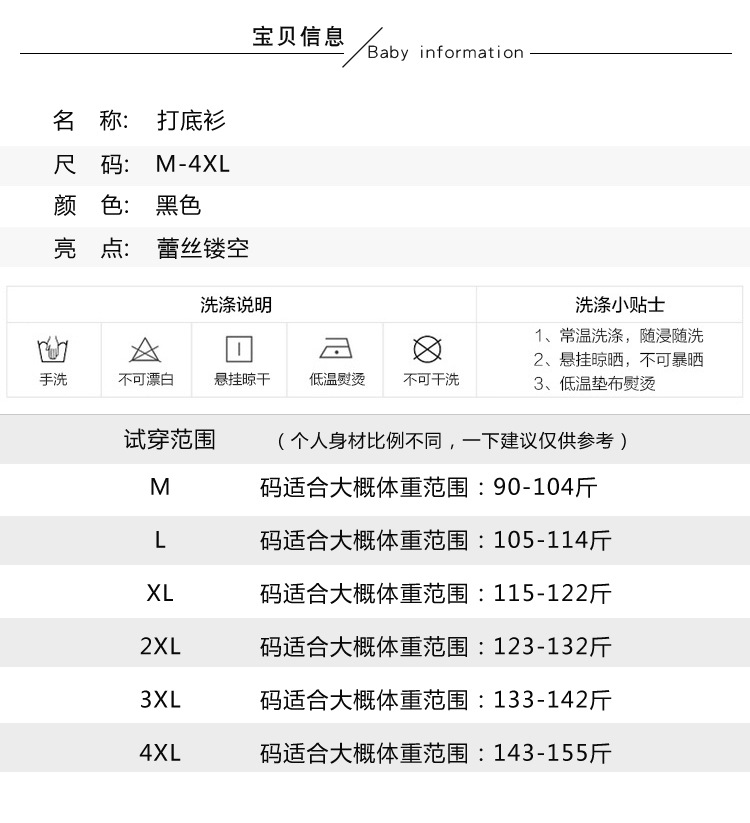Click the XL size label
Image resolution: width=750 pixels, height=823 pixels.
[160, 594]
